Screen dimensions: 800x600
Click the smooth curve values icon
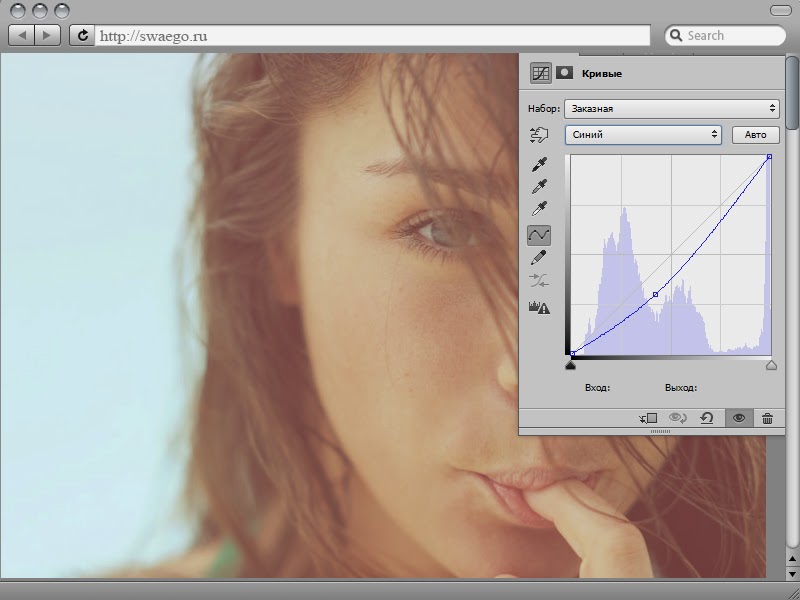pyautogui.click(x=539, y=280)
